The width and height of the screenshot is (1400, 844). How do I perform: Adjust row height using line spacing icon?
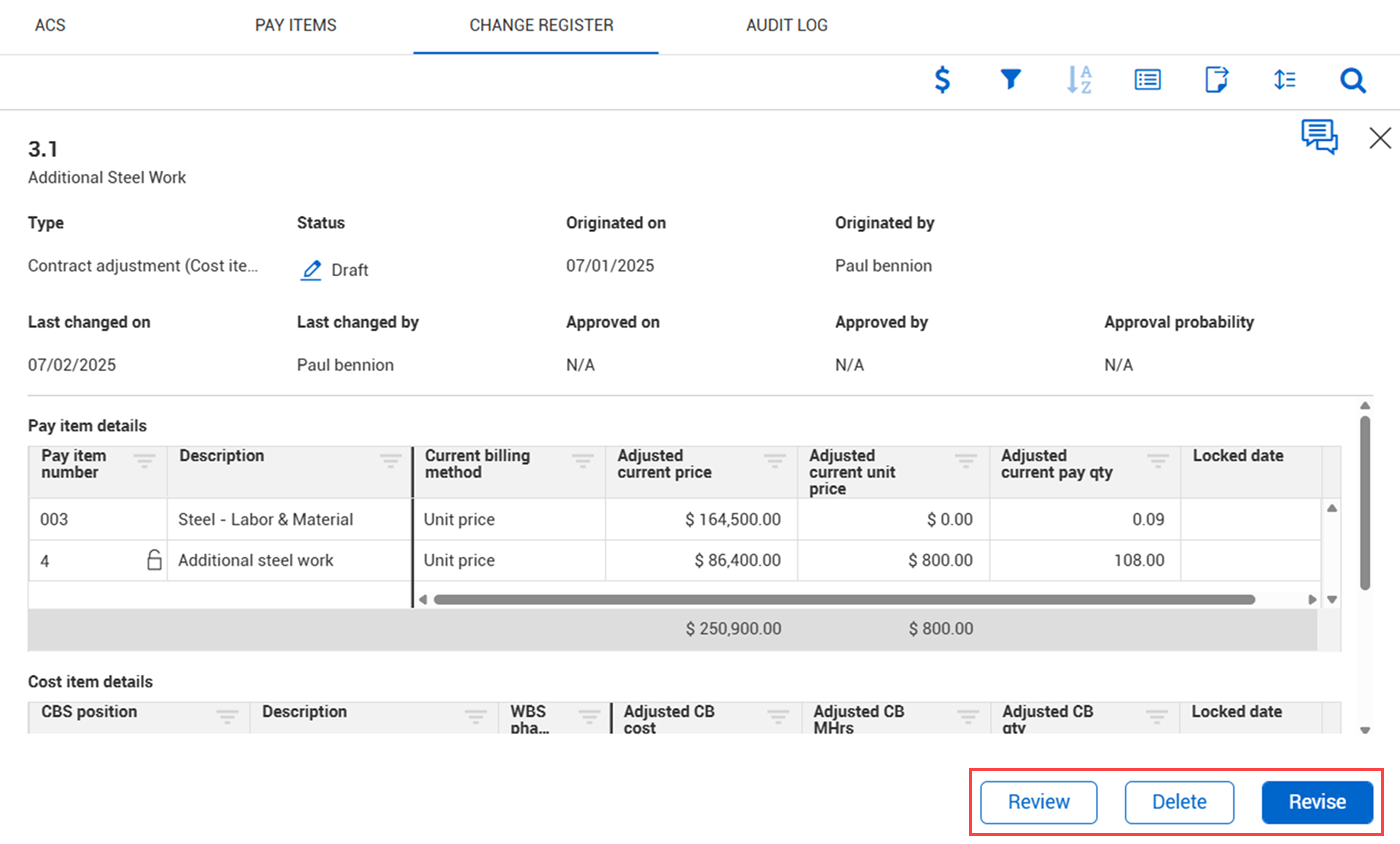[x=1285, y=80]
